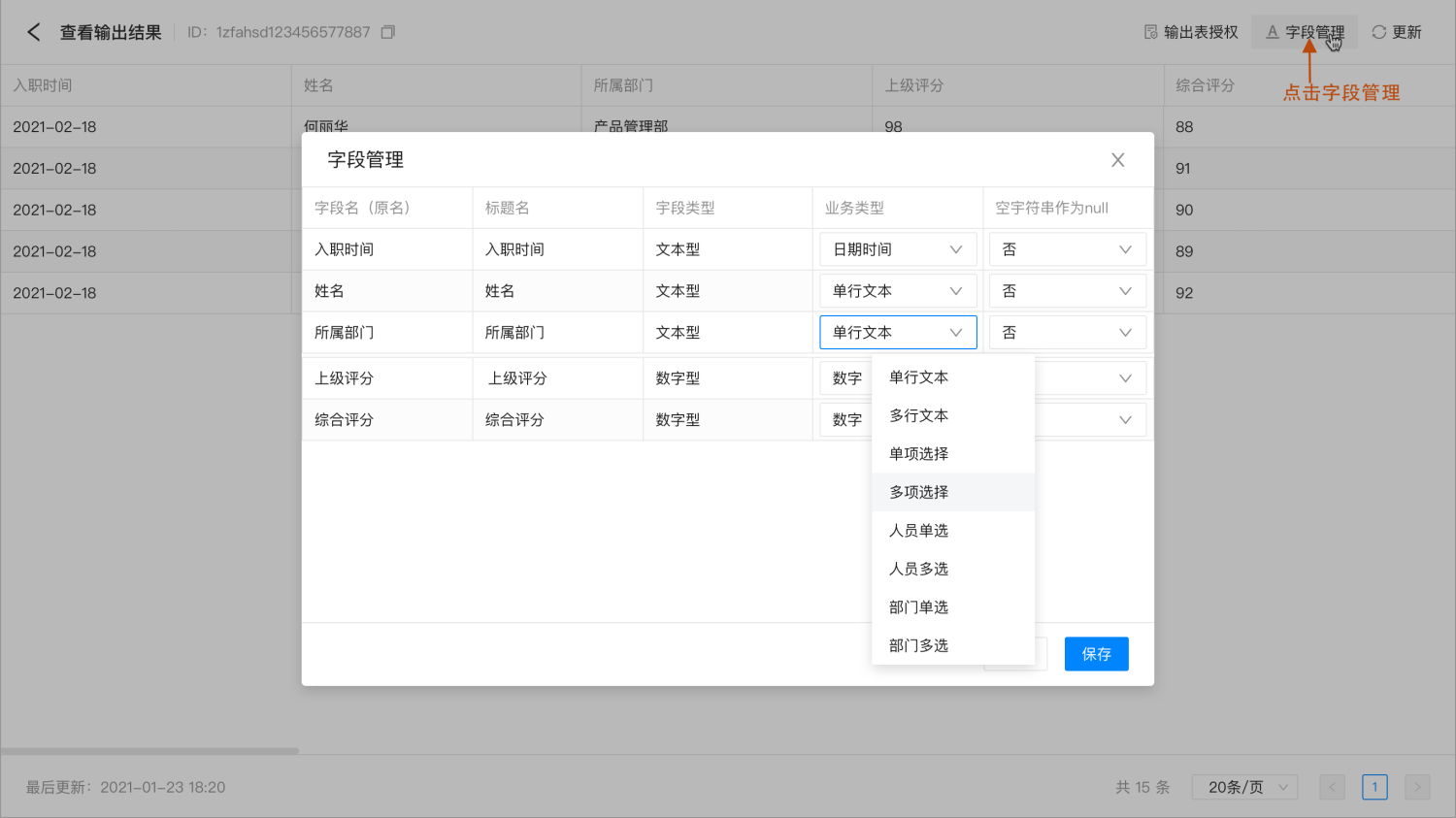Screen dimensions: 1456x818
Task: Open 输出表授权 in the top bar
Action: [x=1191, y=32]
